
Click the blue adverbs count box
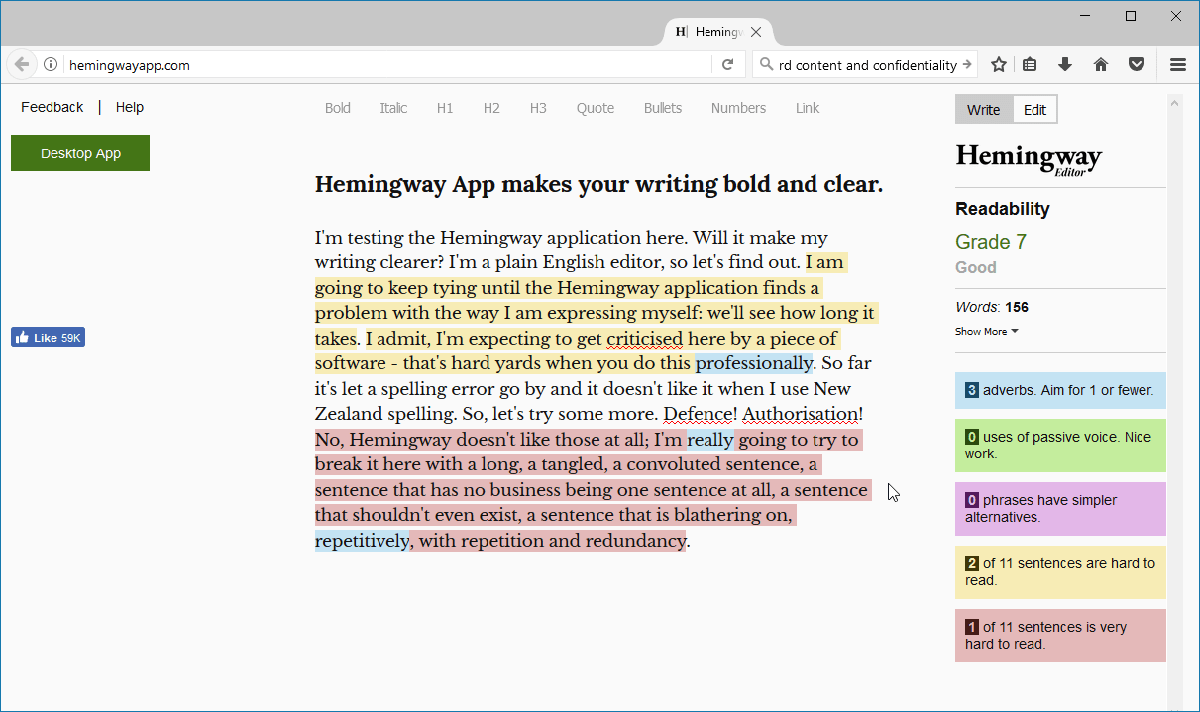(1060, 390)
